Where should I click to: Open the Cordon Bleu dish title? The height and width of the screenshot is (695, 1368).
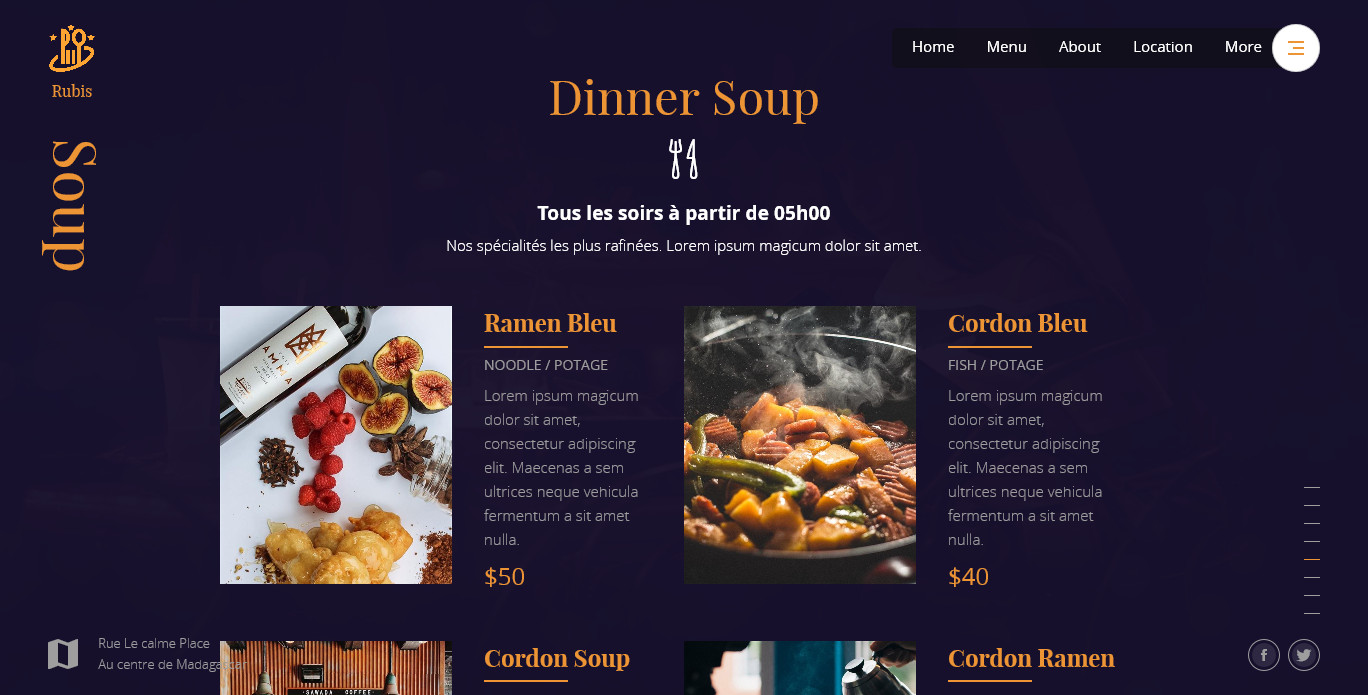(1017, 323)
